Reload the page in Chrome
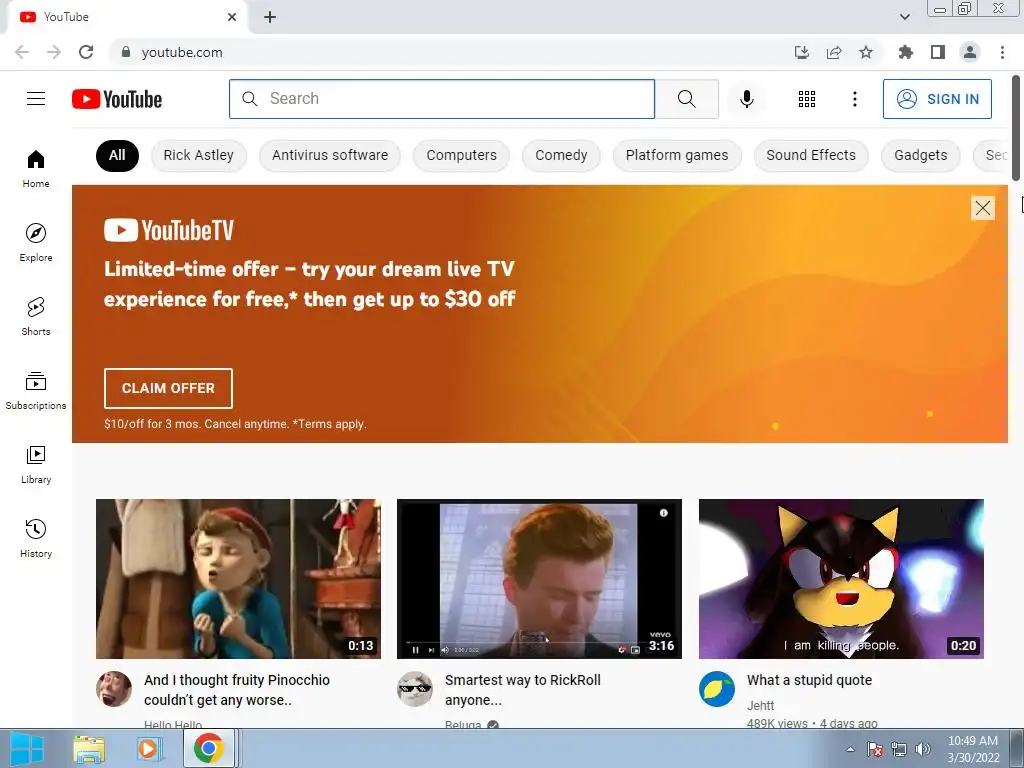This screenshot has width=1024, height=768. (x=86, y=52)
